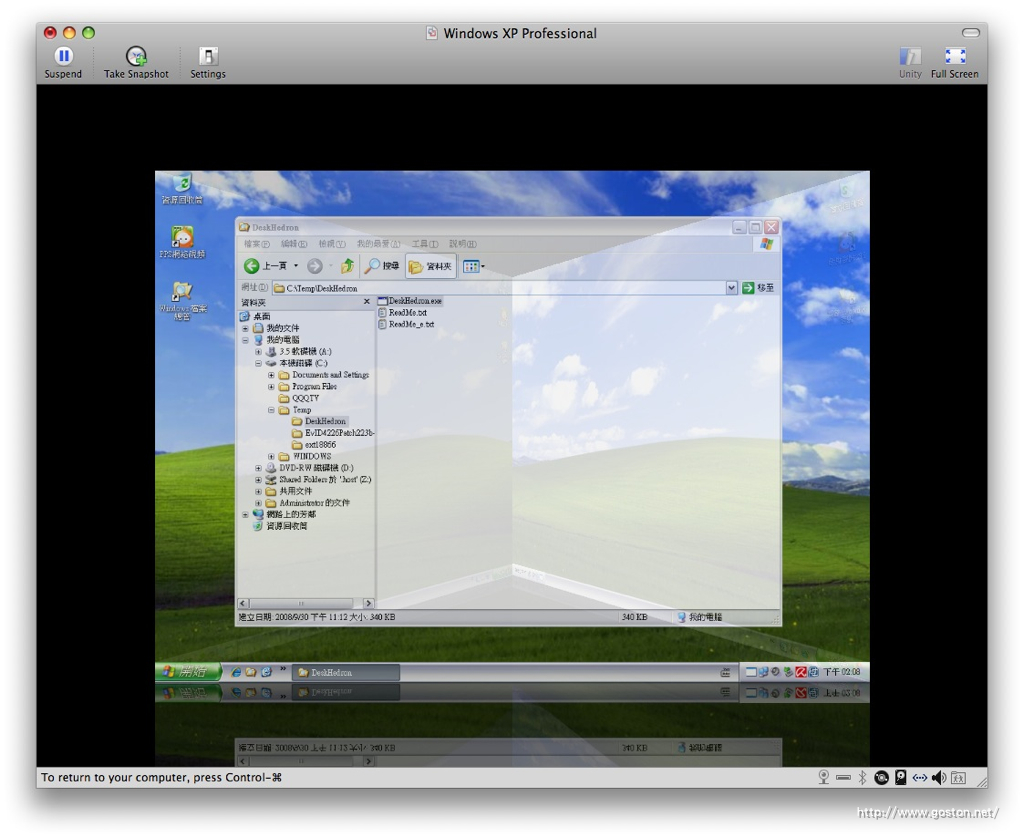
Task: Select 桌面 at the top of folder tree
Action: [255, 316]
